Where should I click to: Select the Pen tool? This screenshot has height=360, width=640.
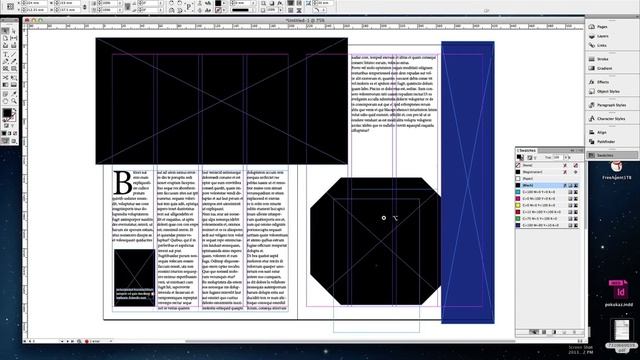(5, 61)
